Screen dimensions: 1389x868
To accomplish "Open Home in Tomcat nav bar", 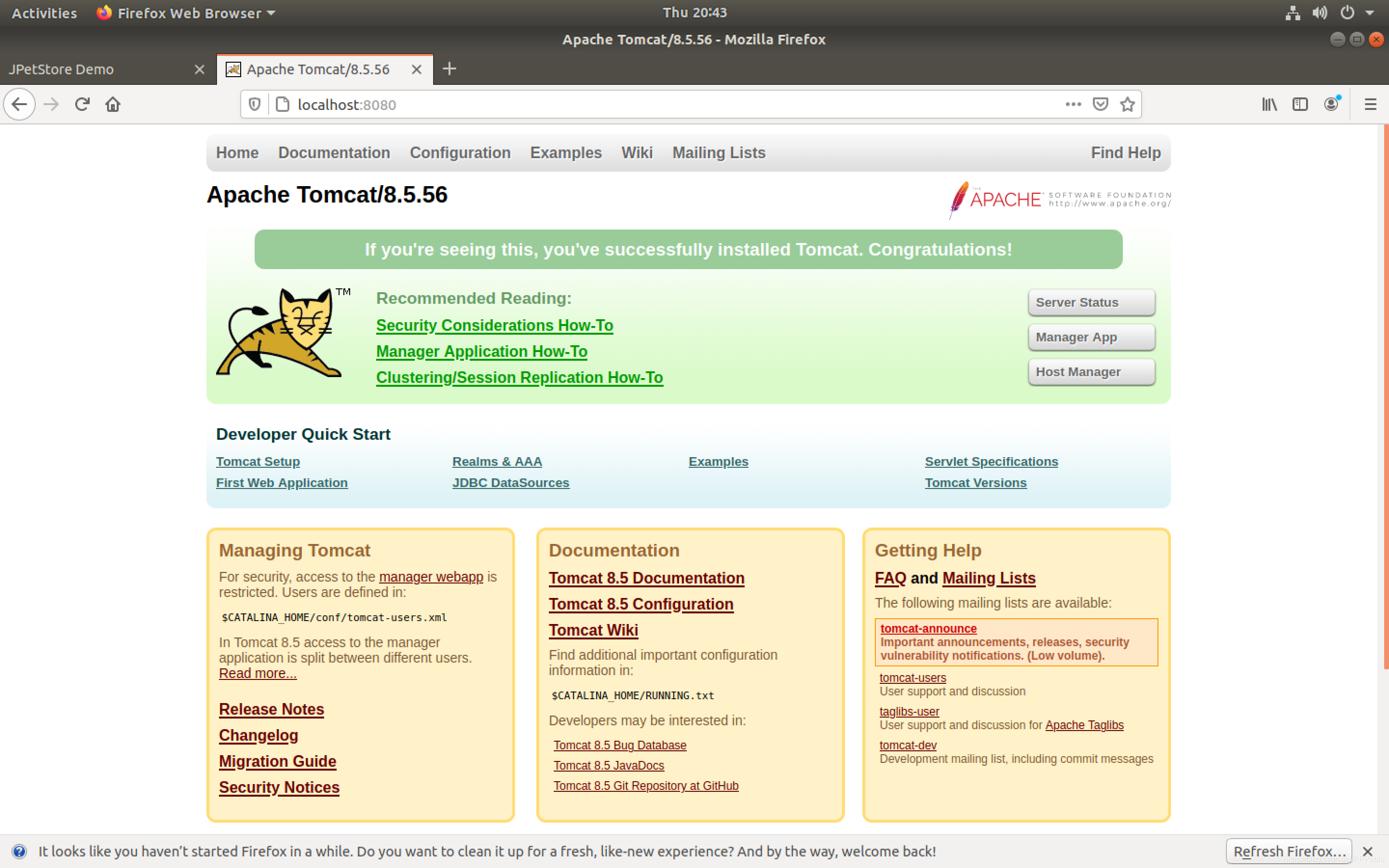I will [x=237, y=153].
